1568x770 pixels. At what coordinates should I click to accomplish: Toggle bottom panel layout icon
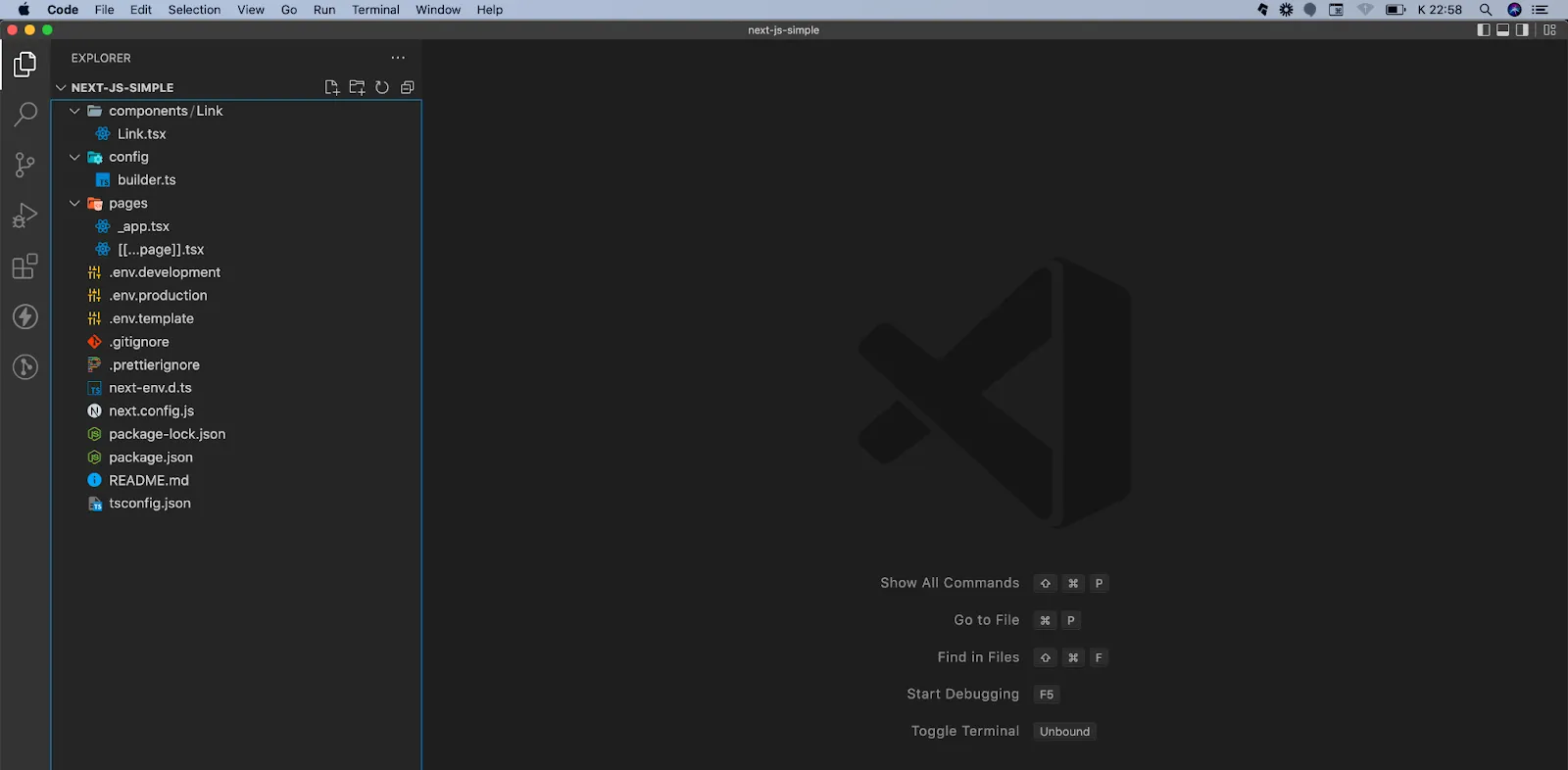[x=1502, y=30]
